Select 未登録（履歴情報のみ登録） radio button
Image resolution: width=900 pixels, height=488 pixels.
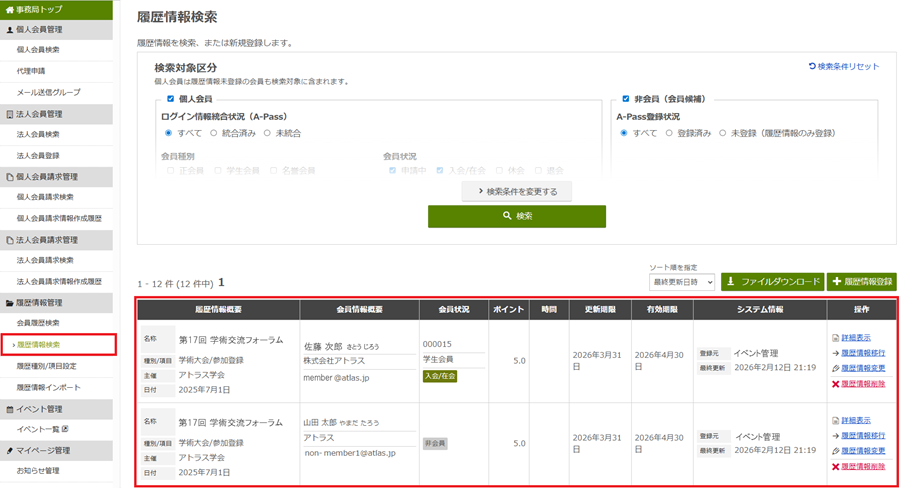pos(723,133)
